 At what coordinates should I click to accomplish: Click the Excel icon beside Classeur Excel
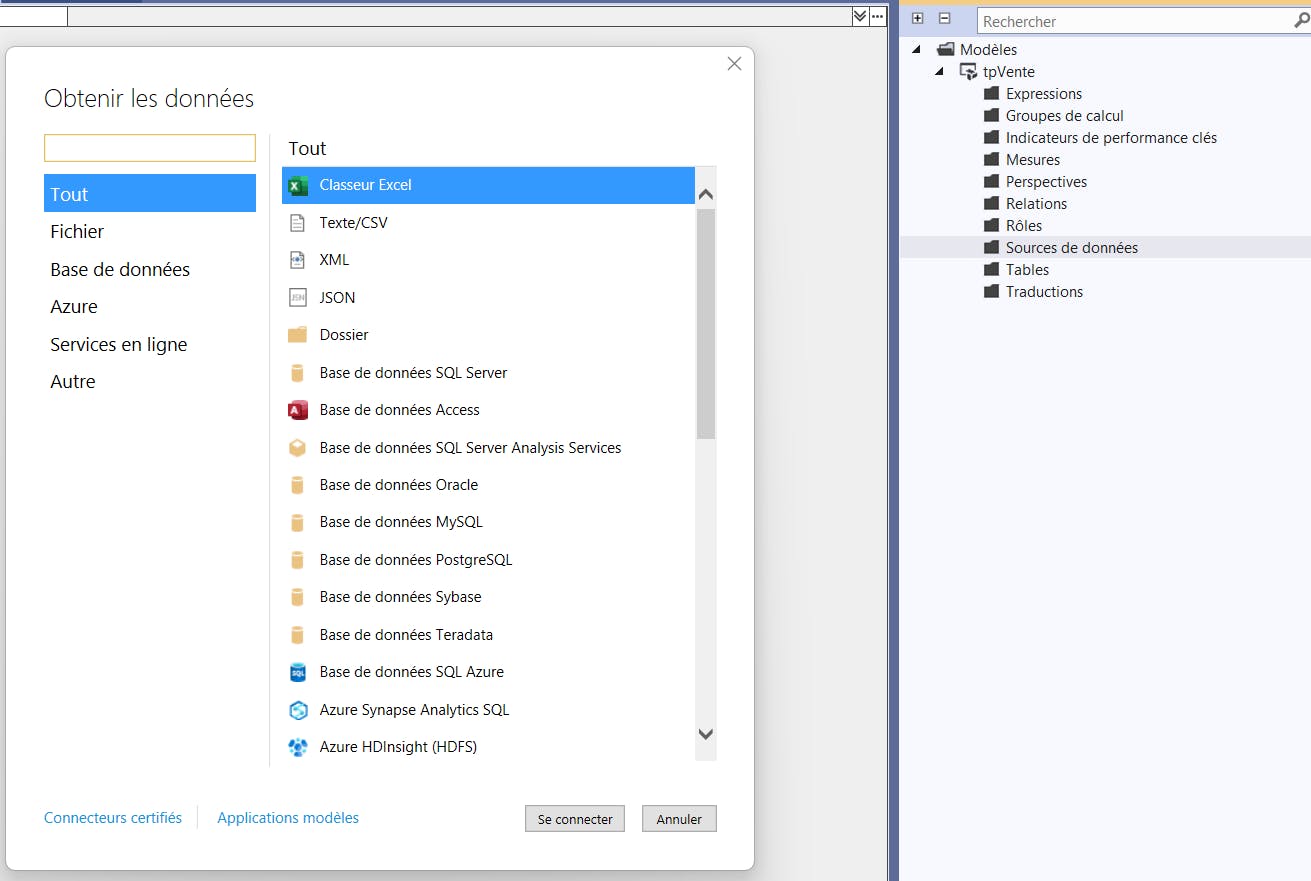(x=297, y=186)
